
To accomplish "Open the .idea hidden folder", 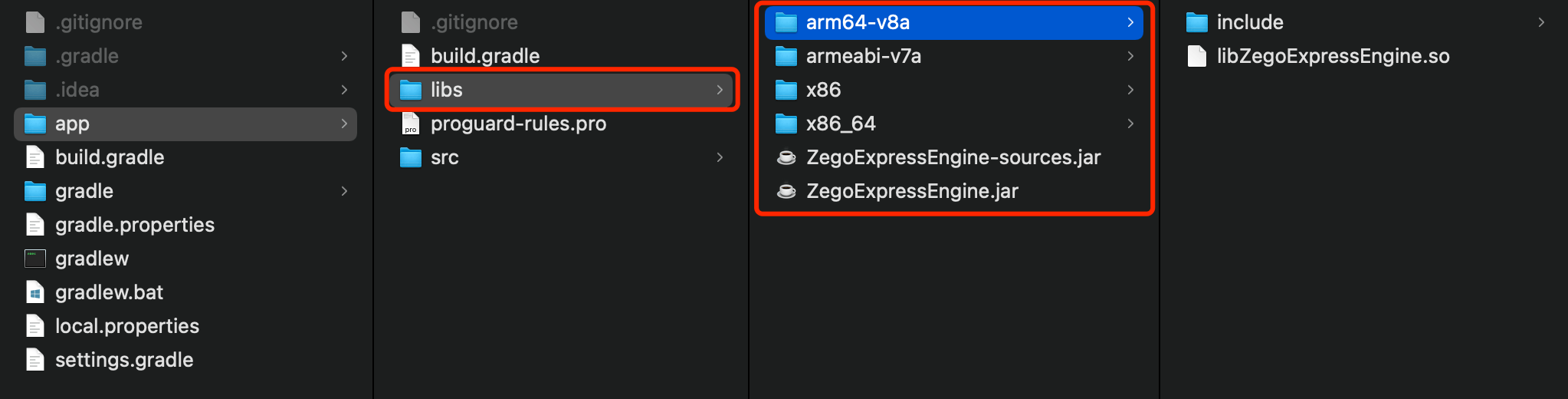I will (77, 90).
